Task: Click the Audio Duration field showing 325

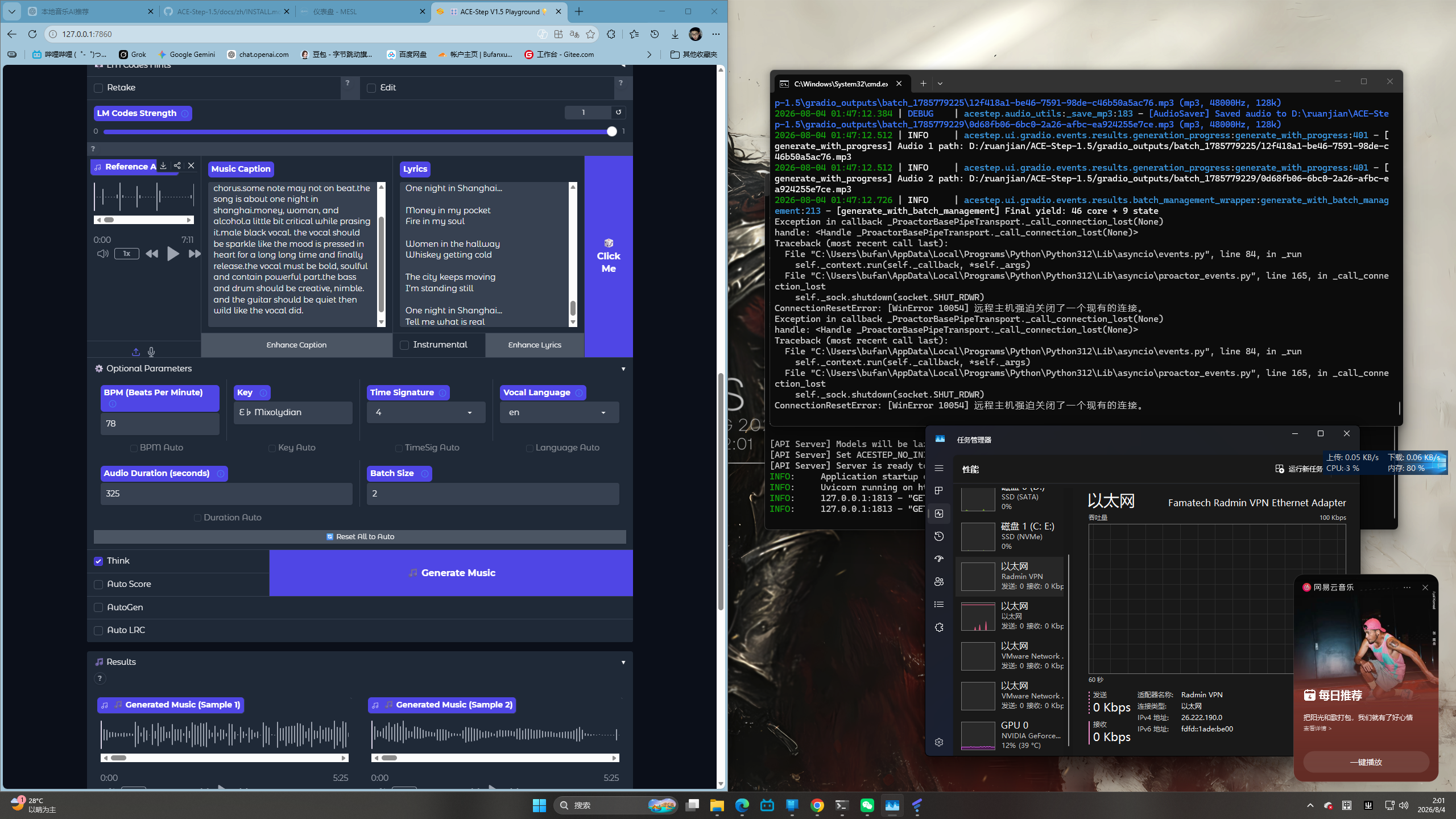Action: pyautogui.click(x=226, y=494)
